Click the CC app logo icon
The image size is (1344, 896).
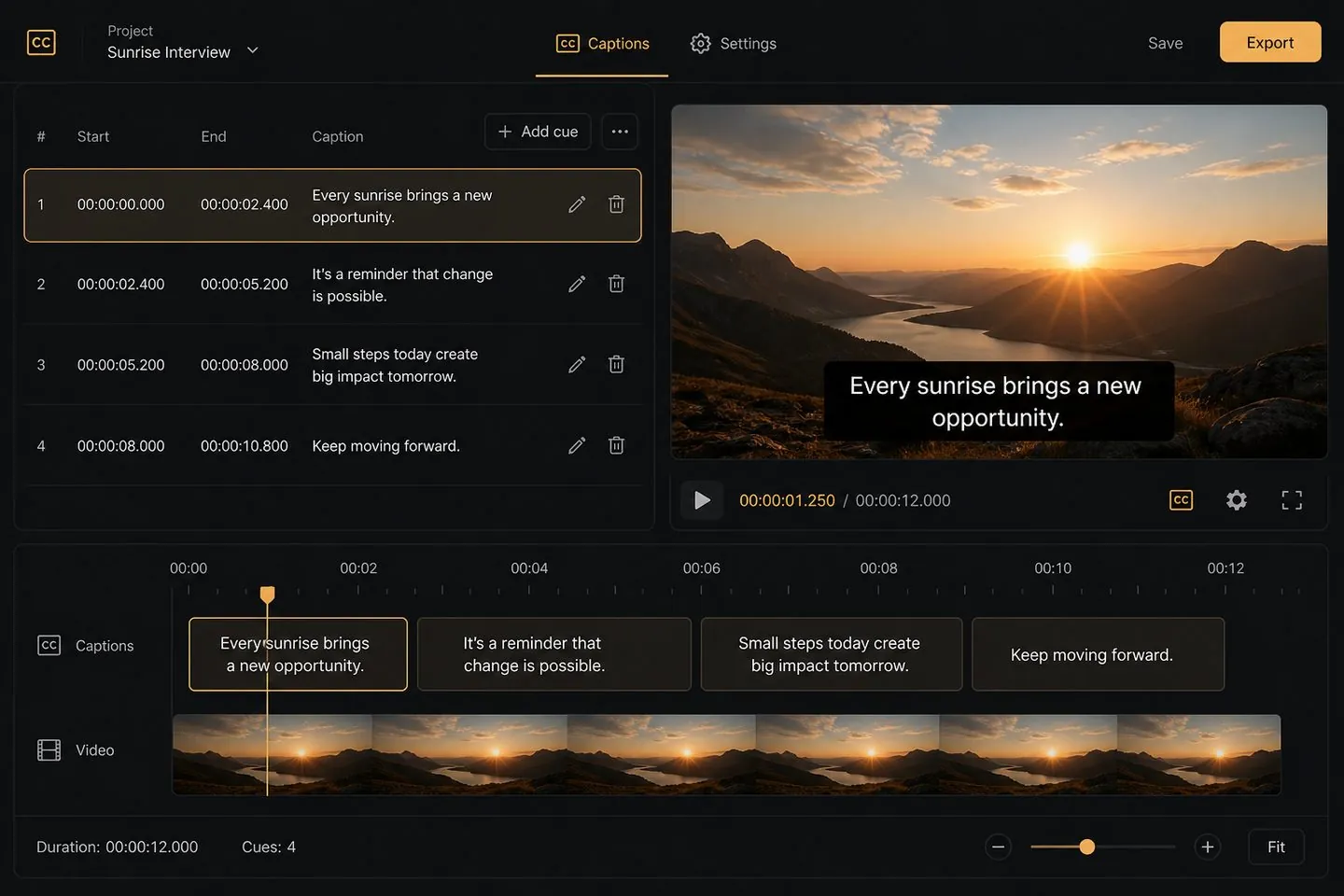pyautogui.click(x=41, y=43)
